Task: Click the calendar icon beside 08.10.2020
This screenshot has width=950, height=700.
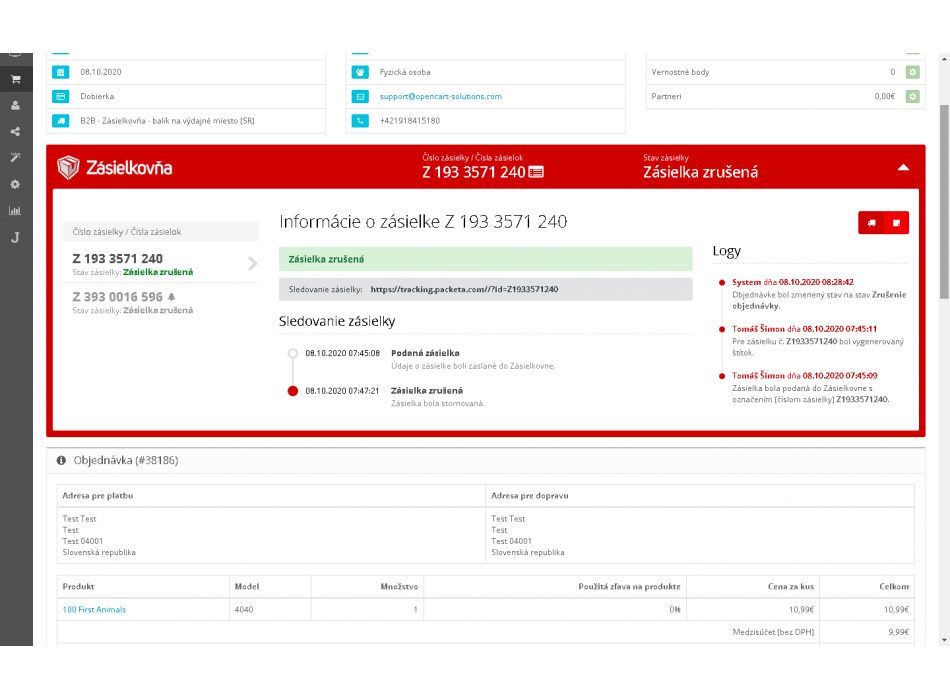Action: point(61,72)
